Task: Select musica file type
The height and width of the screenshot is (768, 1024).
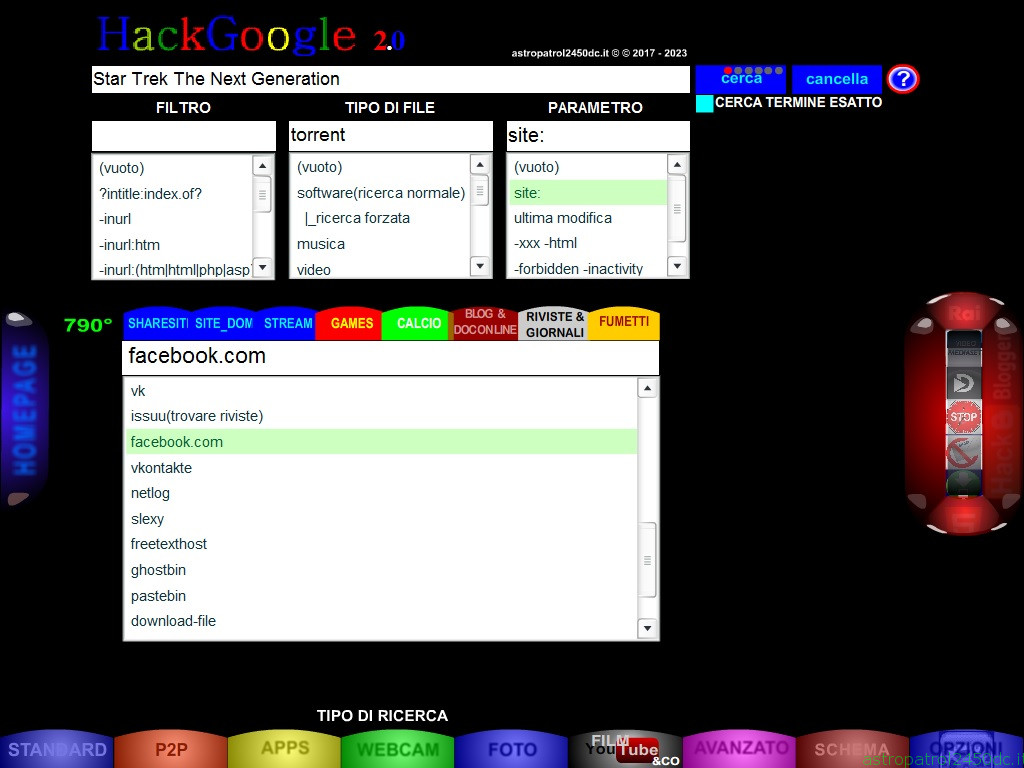Action: click(381, 244)
